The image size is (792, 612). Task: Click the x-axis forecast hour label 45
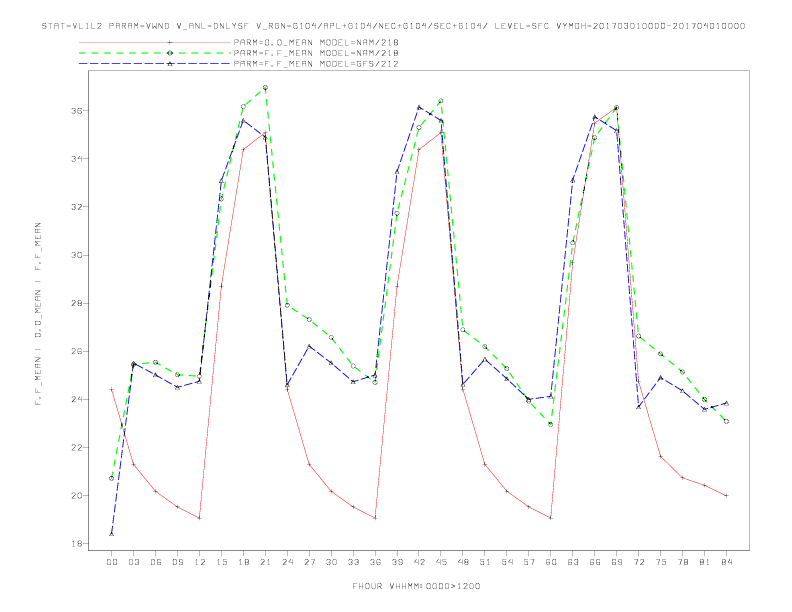441,562
